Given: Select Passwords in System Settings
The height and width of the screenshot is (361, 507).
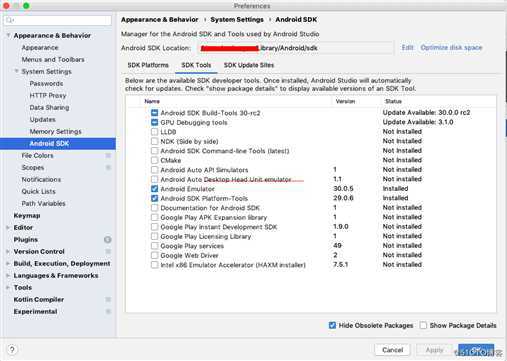Looking at the screenshot, I should (x=46, y=83).
